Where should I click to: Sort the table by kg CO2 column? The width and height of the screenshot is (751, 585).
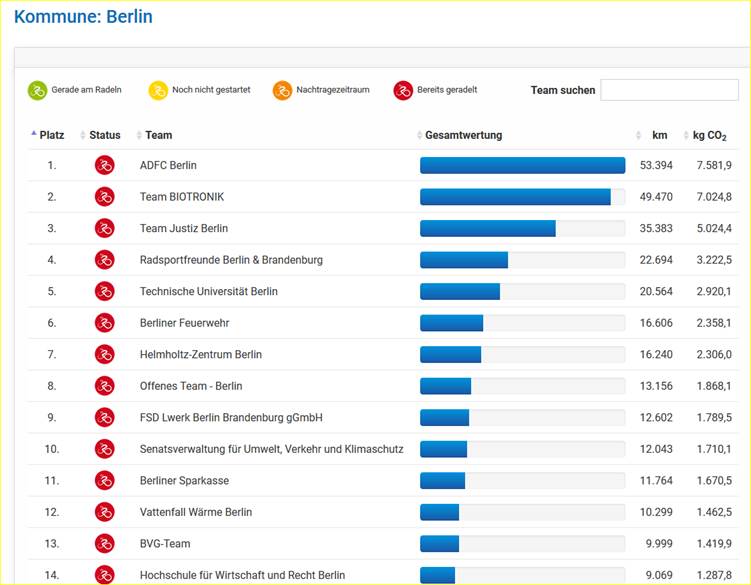point(709,135)
